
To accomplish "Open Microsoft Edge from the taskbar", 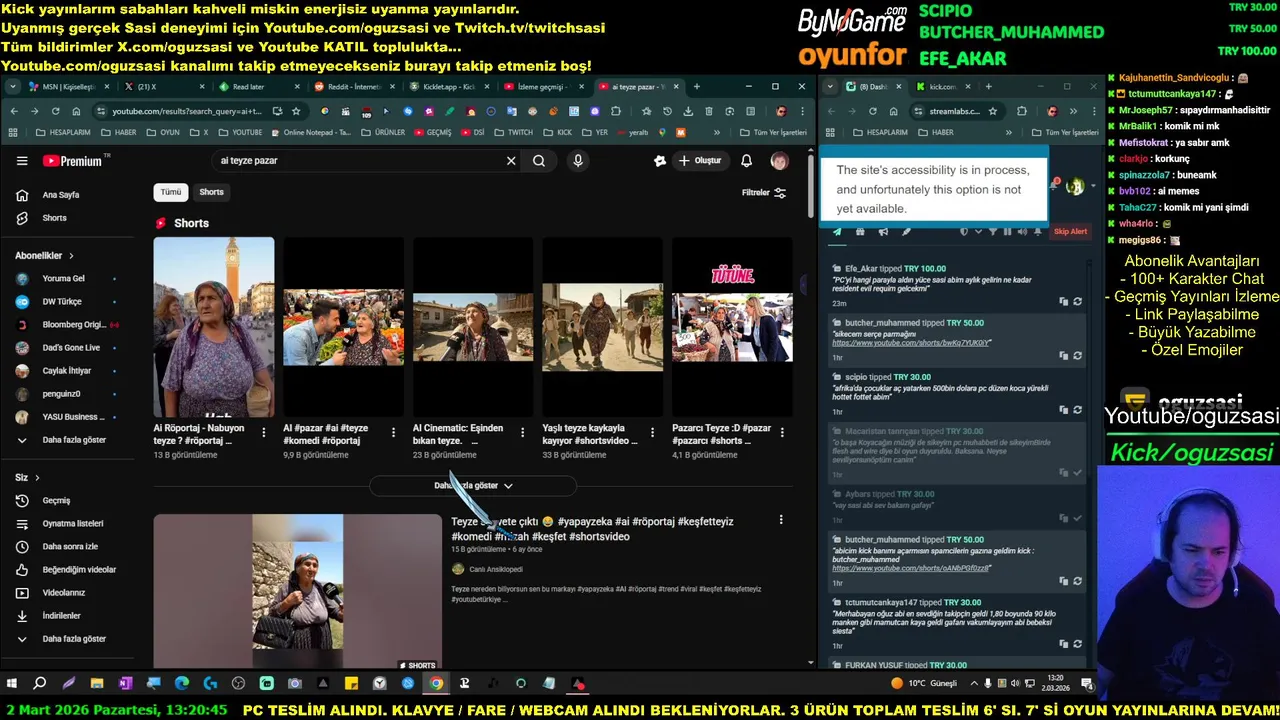I will point(182,684).
